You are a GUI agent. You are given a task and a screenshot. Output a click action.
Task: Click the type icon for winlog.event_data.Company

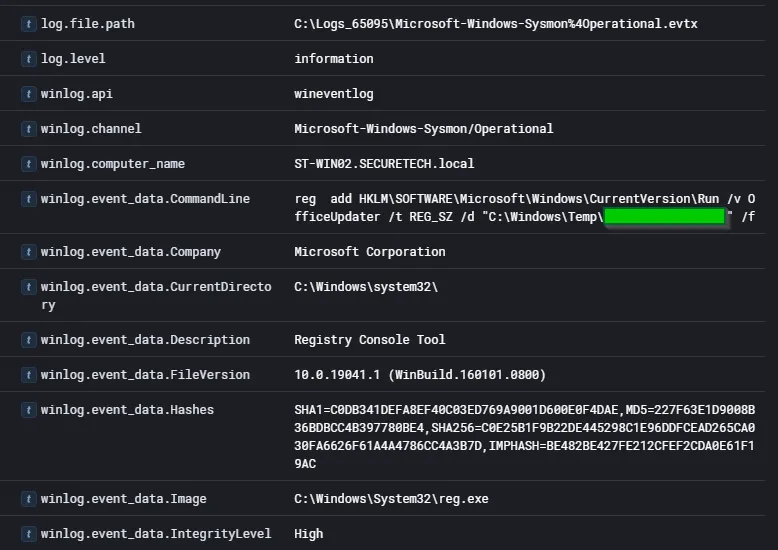(28, 252)
